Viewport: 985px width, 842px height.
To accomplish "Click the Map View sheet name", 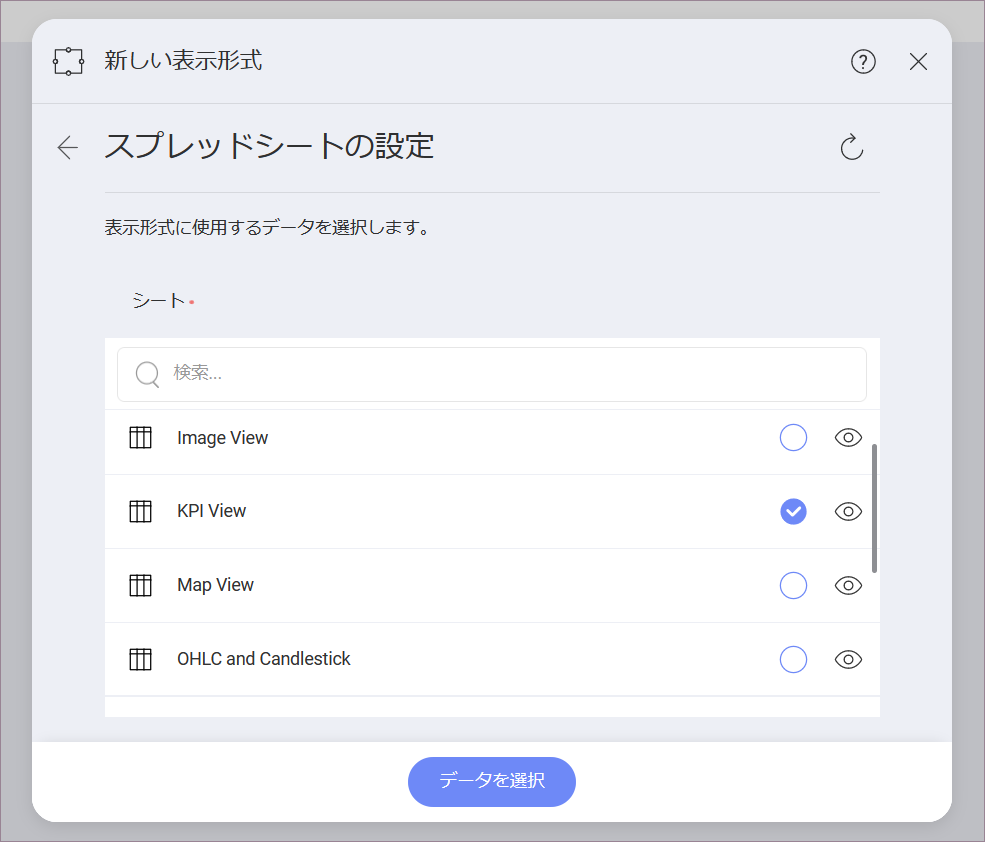I will click(x=215, y=585).
